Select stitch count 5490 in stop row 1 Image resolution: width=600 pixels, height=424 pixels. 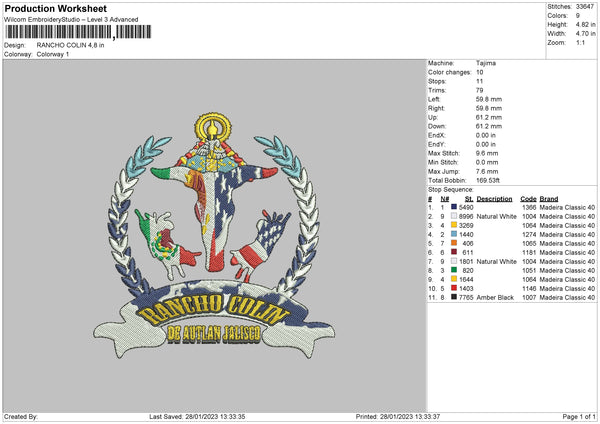tap(466, 207)
